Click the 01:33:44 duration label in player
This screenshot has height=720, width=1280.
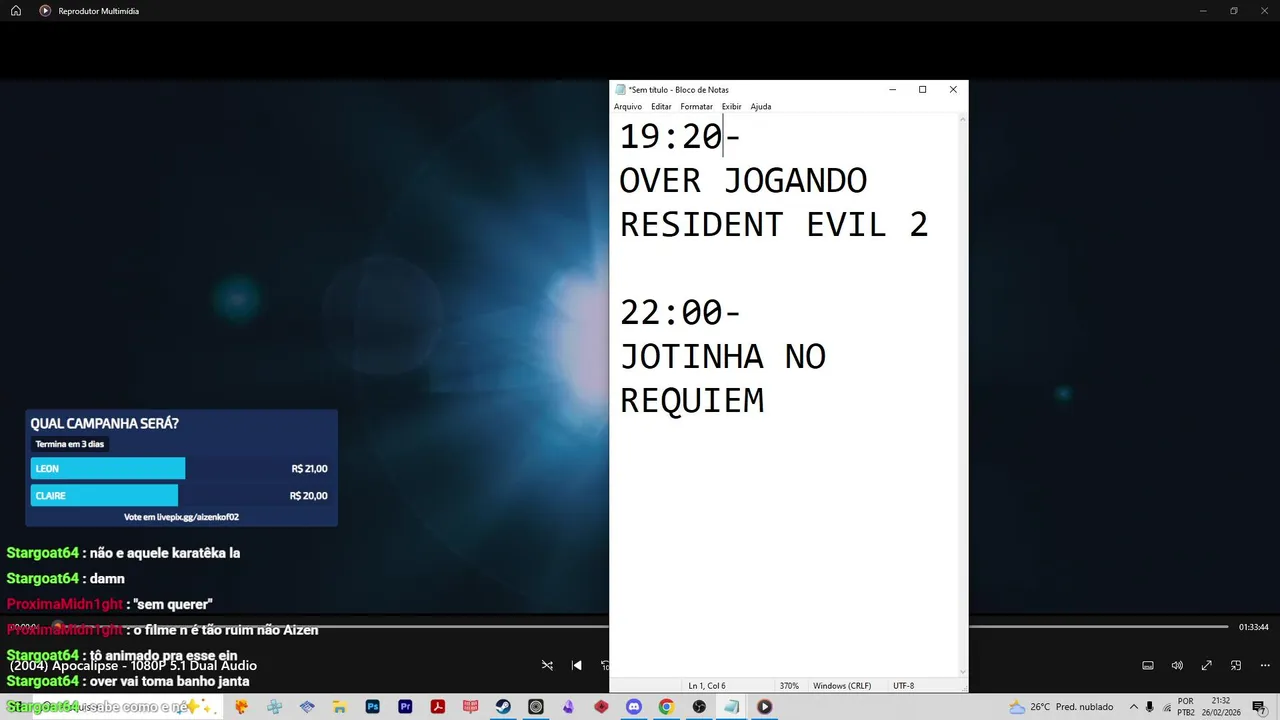point(1253,627)
